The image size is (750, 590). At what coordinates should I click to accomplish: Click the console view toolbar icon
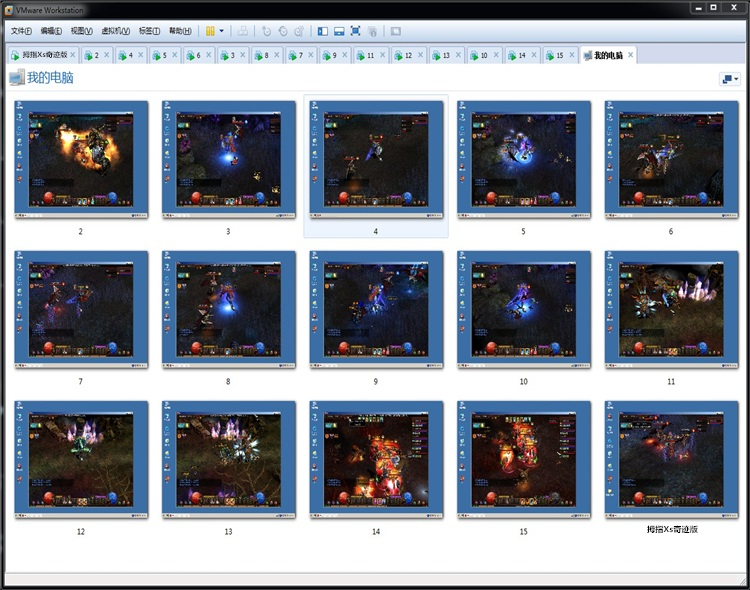coord(396,31)
